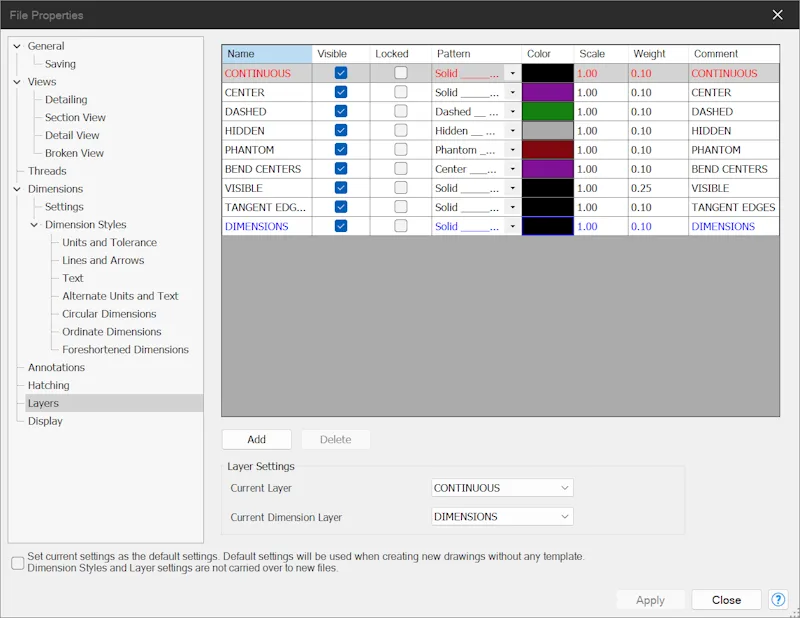Open the pattern dropdown arrow for VISIBLE layer
This screenshot has height=618, width=800.
512,188
